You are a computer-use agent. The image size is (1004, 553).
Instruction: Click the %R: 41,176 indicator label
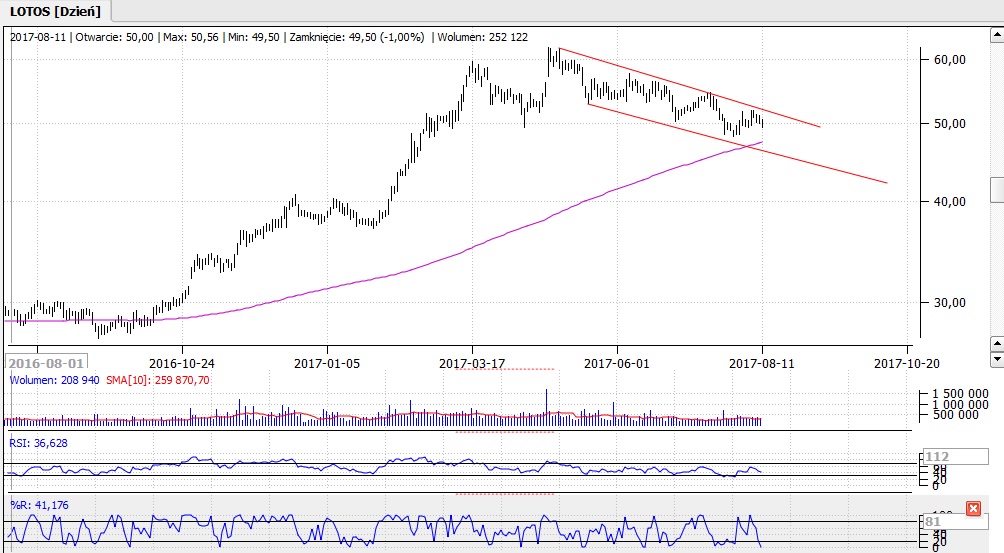pyautogui.click(x=40, y=505)
